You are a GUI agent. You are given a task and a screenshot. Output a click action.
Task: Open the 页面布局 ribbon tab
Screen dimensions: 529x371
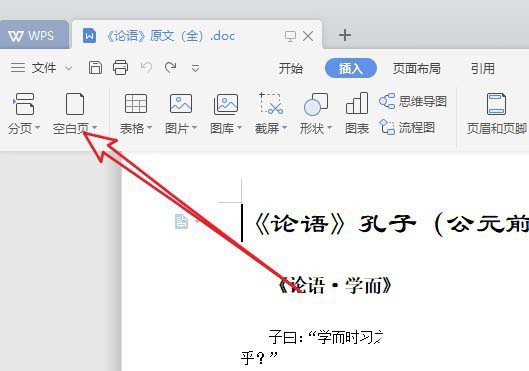417,68
